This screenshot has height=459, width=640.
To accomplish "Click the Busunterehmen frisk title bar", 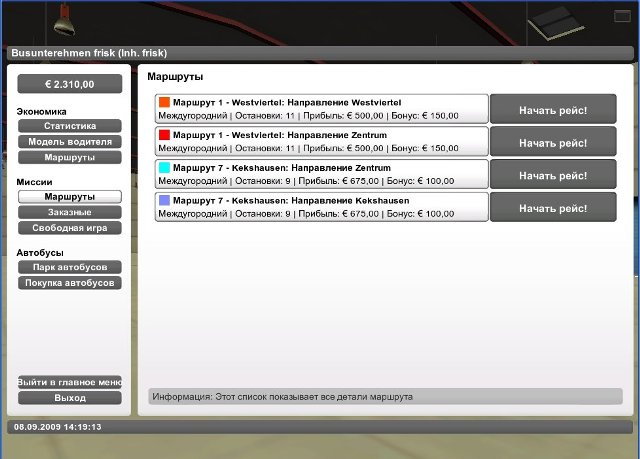I will (320, 53).
